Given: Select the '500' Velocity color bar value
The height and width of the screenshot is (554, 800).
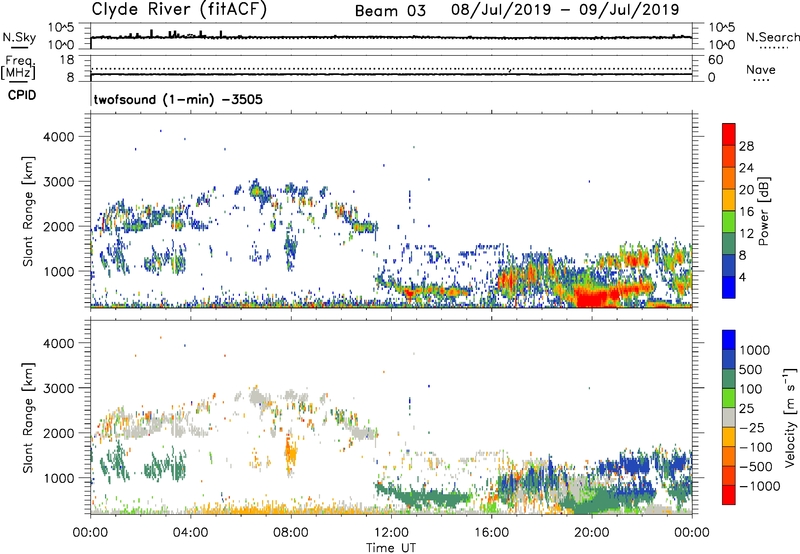Looking at the screenshot, I should pos(752,369).
